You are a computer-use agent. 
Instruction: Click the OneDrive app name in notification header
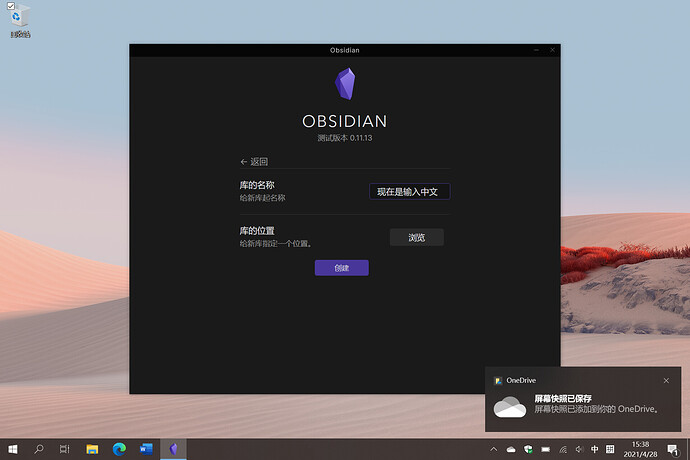521,380
